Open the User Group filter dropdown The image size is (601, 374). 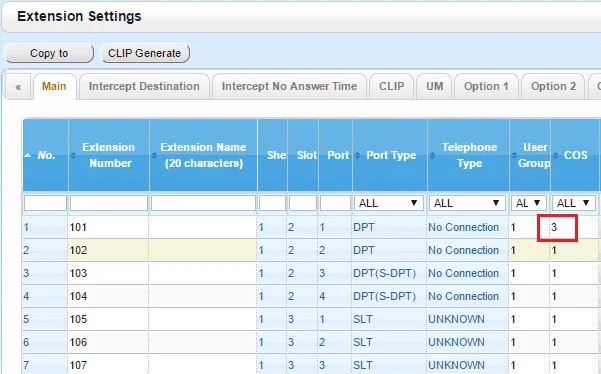(529, 203)
